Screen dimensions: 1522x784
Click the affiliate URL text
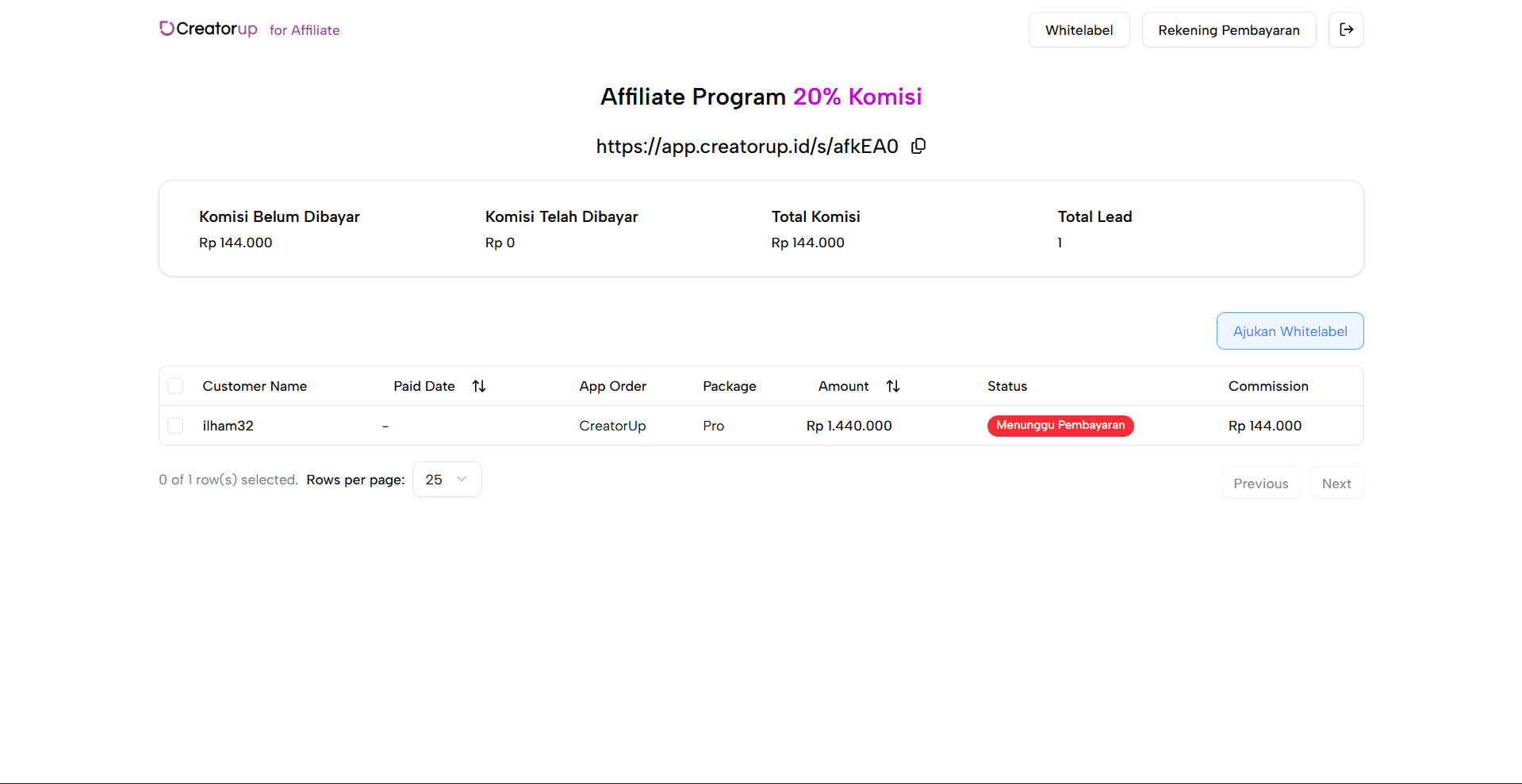click(x=747, y=146)
